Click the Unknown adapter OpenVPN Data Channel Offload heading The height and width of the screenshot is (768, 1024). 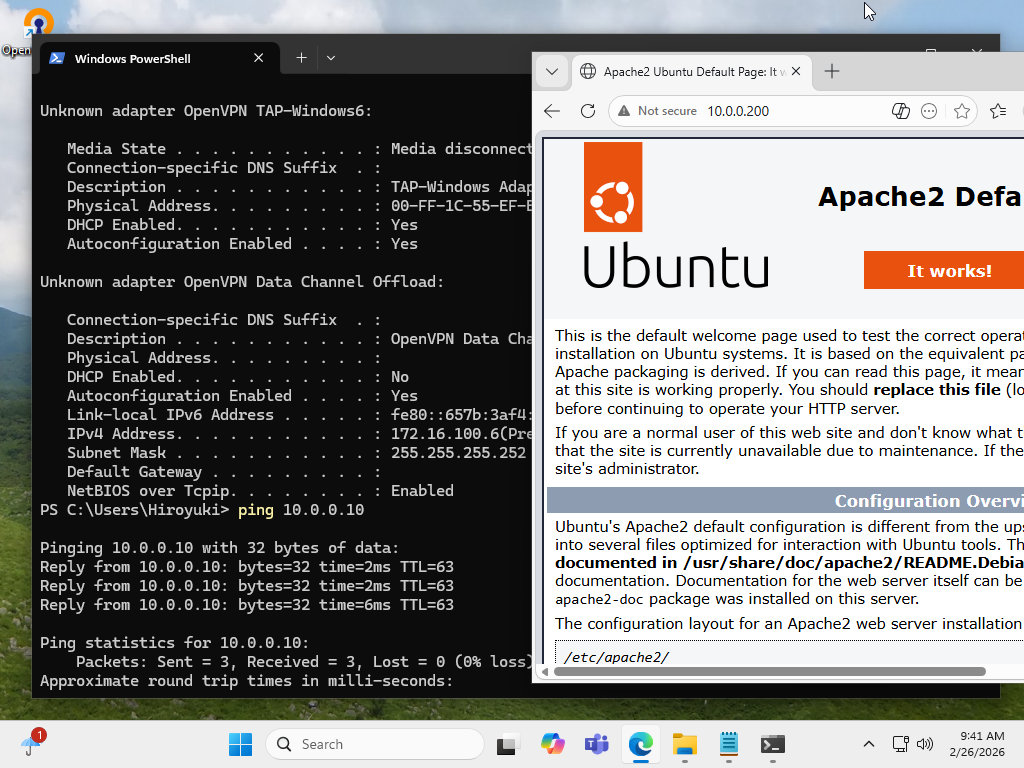pos(242,282)
